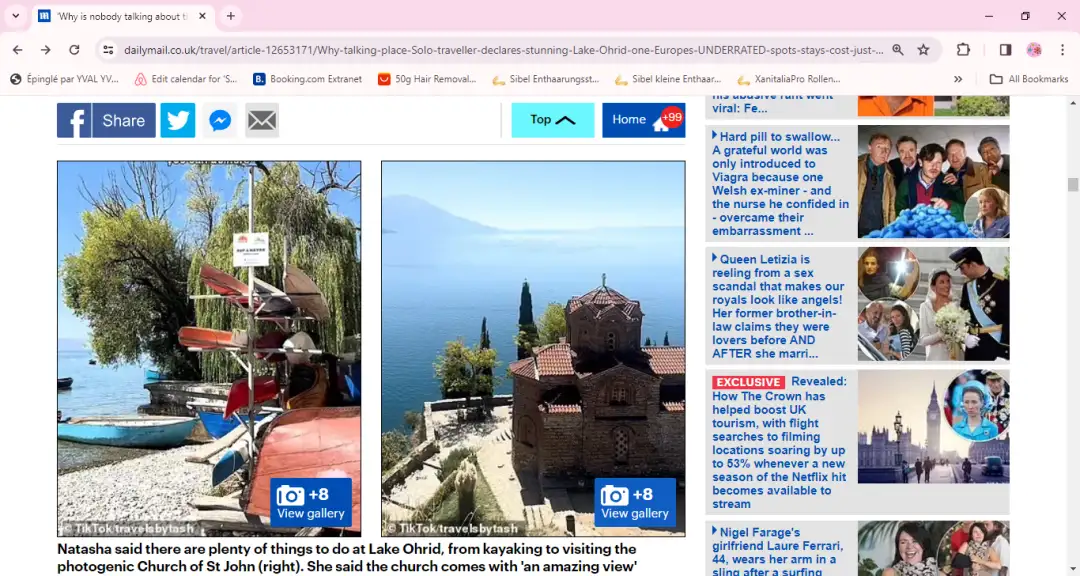Share article by email envelope icon
The image size is (1080, 576).
[262, 121]
